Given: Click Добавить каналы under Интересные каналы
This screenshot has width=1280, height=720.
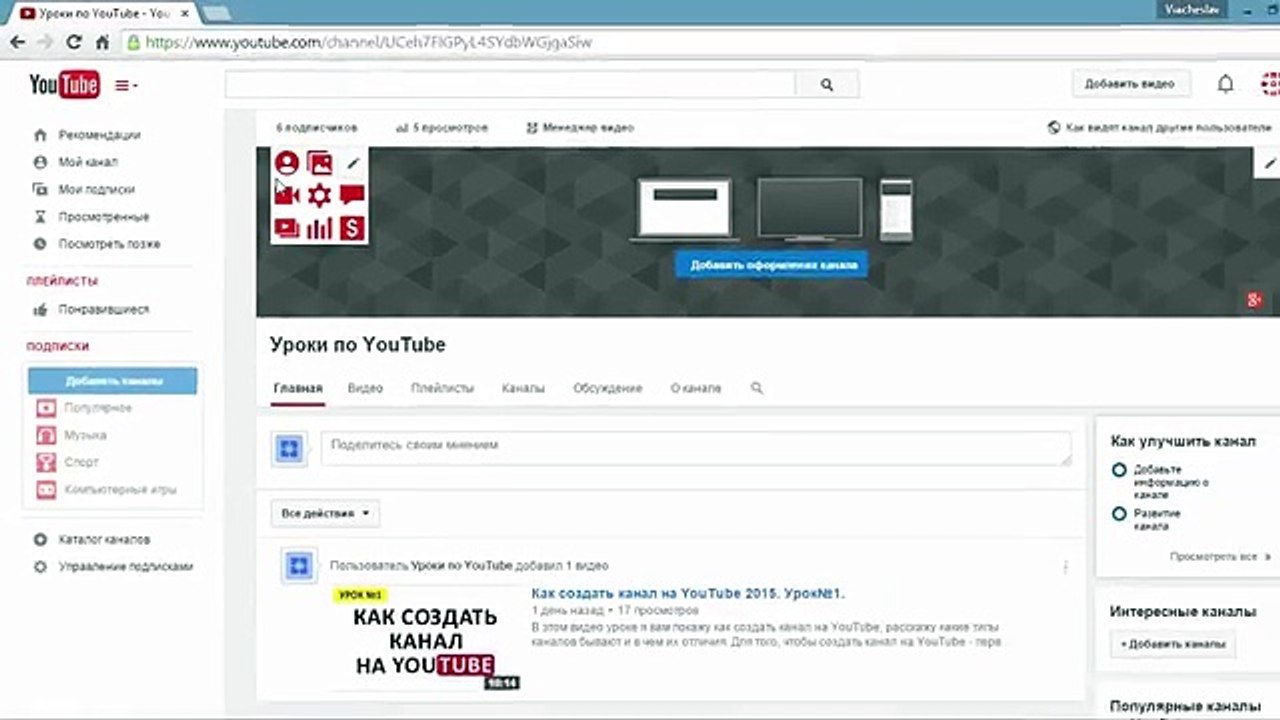Looking at the screenshot, I should (1173, 644).
